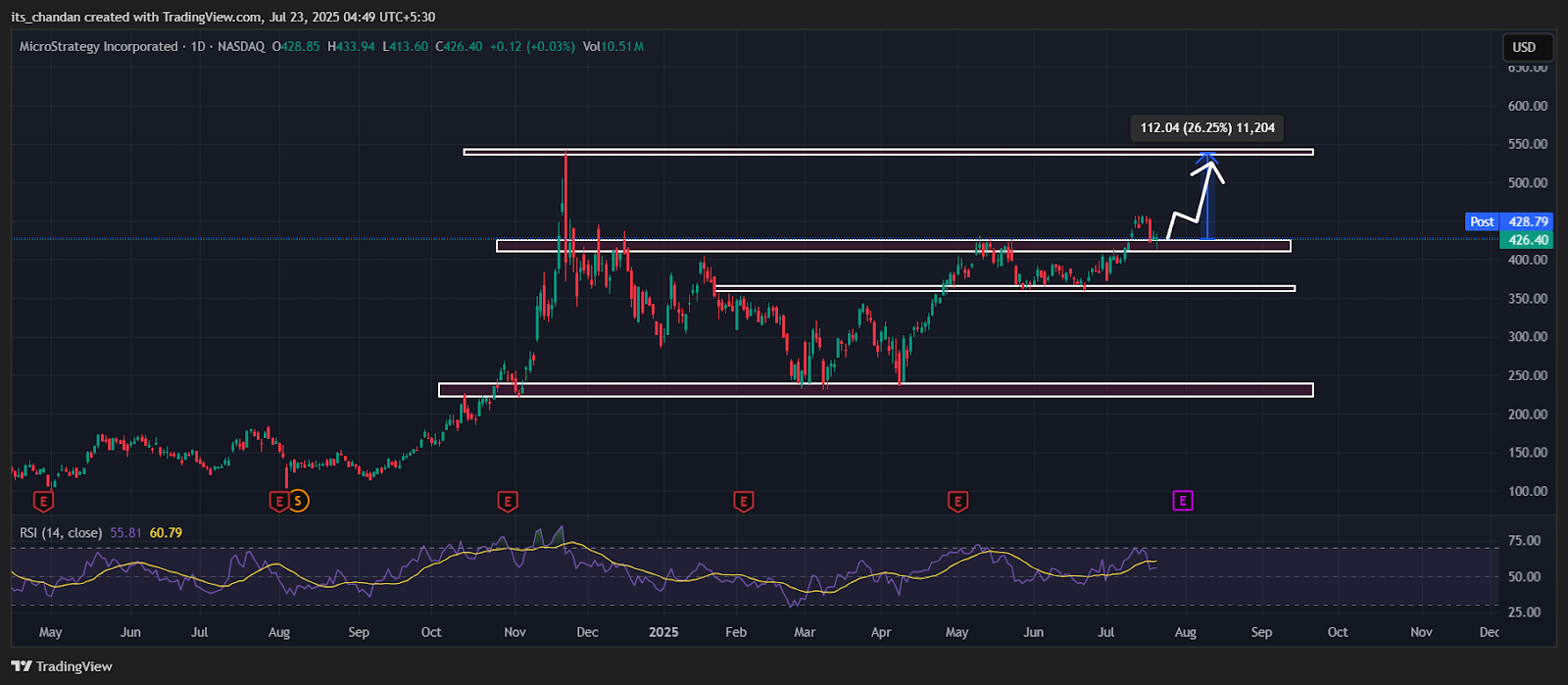Click the RSI (14, close) indicator legend
Viewport: 1568px width, 685px height.
pos(61,533)
